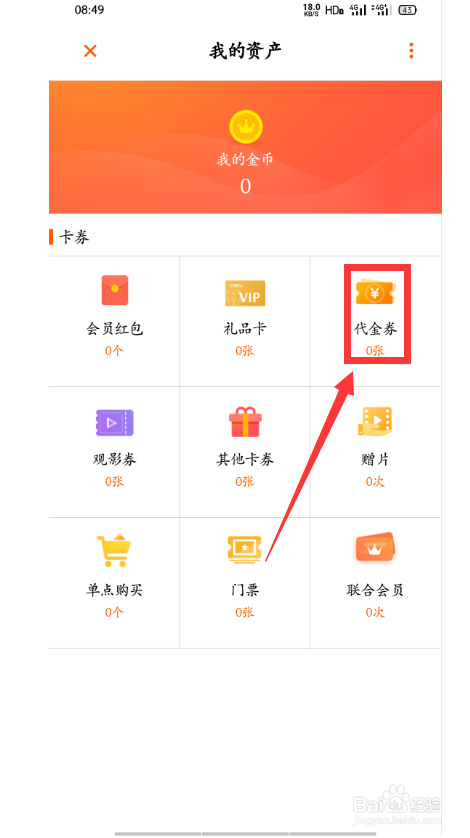470x838 pixels.
Task: Click the 联合会员 text label
Action: pyautogui.click(x=375, y=590)
